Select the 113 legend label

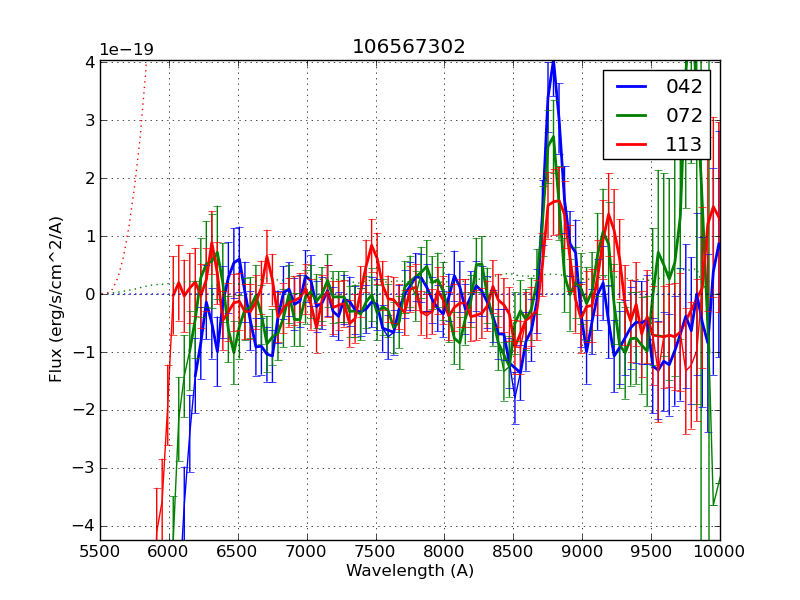coord(684,144)
